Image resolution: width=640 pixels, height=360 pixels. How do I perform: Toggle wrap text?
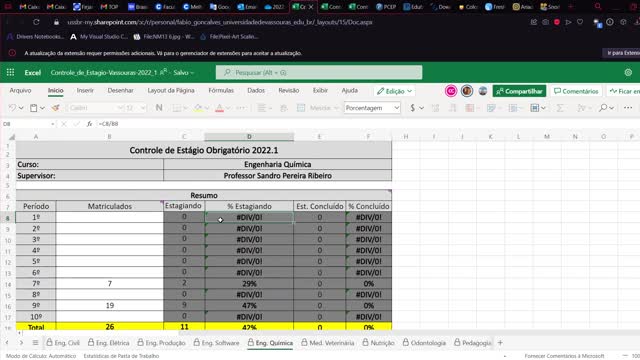(x=284, y=108)
